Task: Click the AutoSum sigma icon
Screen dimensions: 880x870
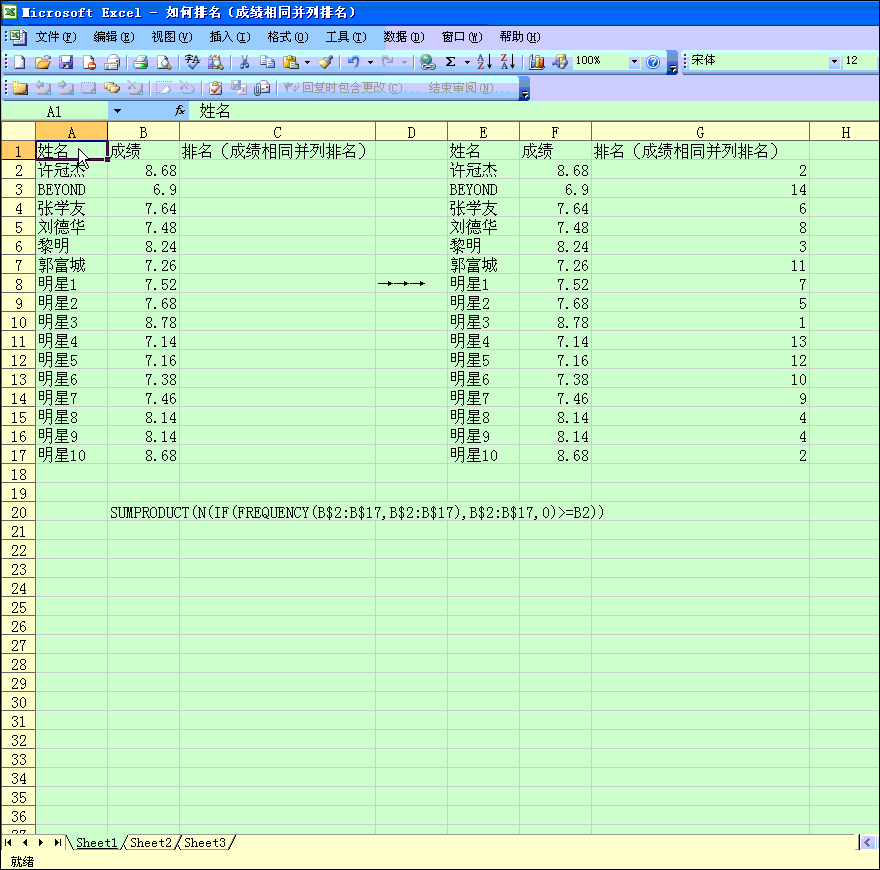Action: 450,62
